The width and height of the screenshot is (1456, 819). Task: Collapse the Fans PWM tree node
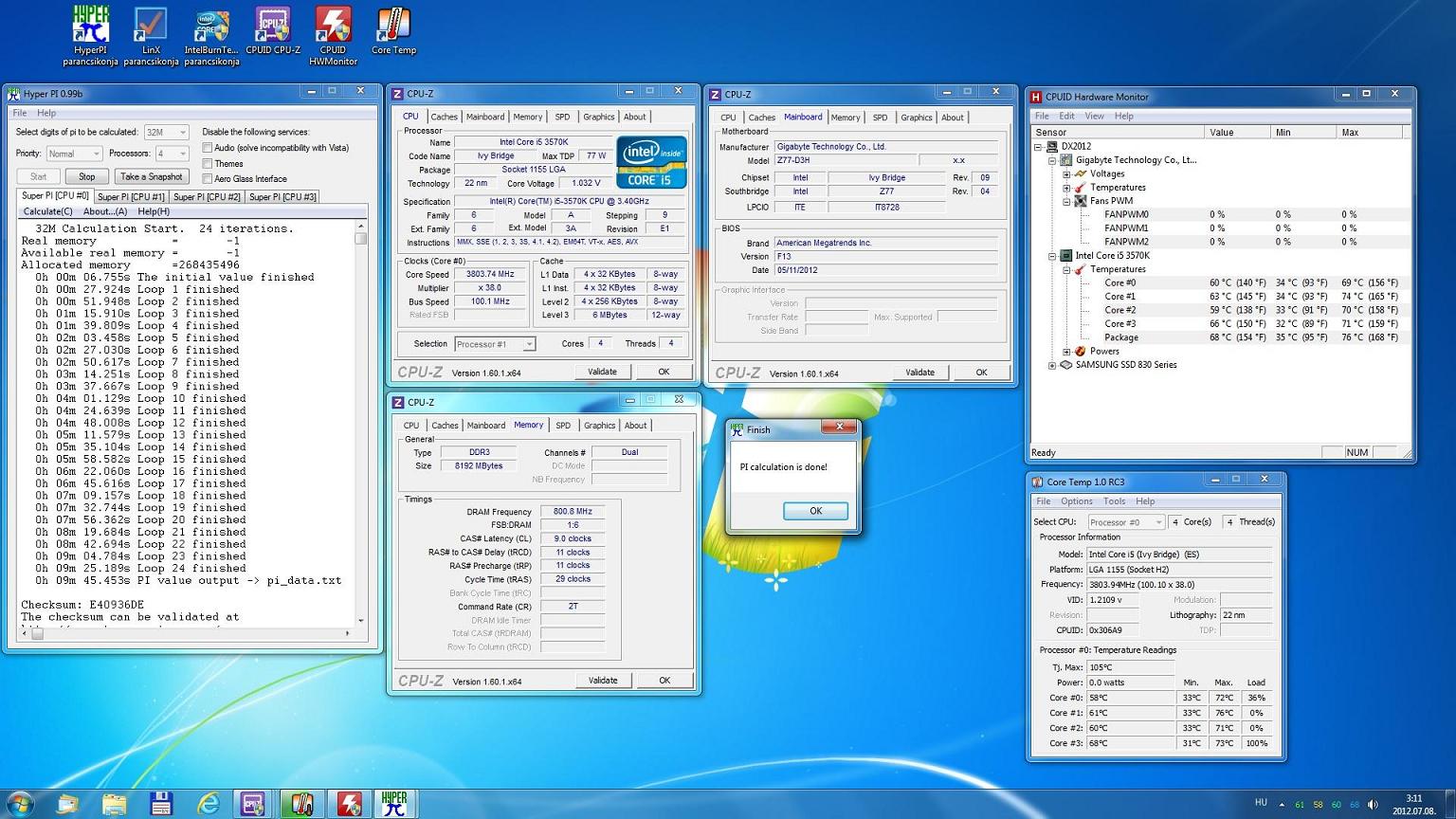[x=1066, y=202]
